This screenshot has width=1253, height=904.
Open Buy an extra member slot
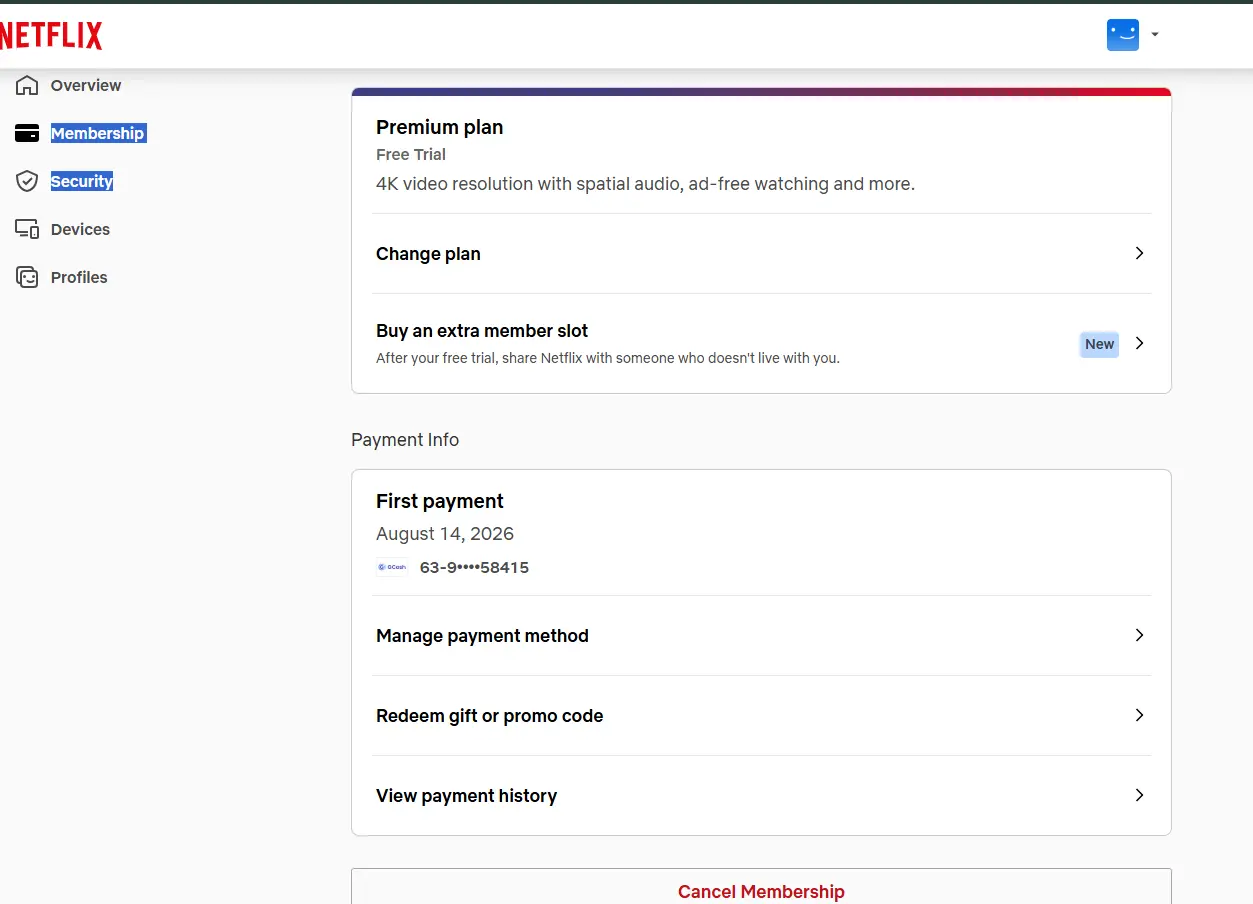(x=761, y=343)
